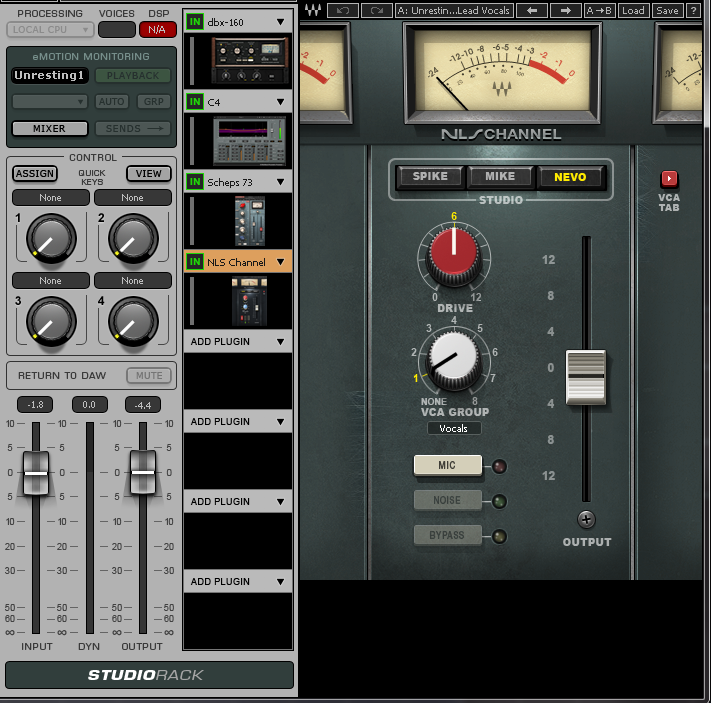Click the center VU meter display
This screenshot has width=711, height=703.
[502, 71]
